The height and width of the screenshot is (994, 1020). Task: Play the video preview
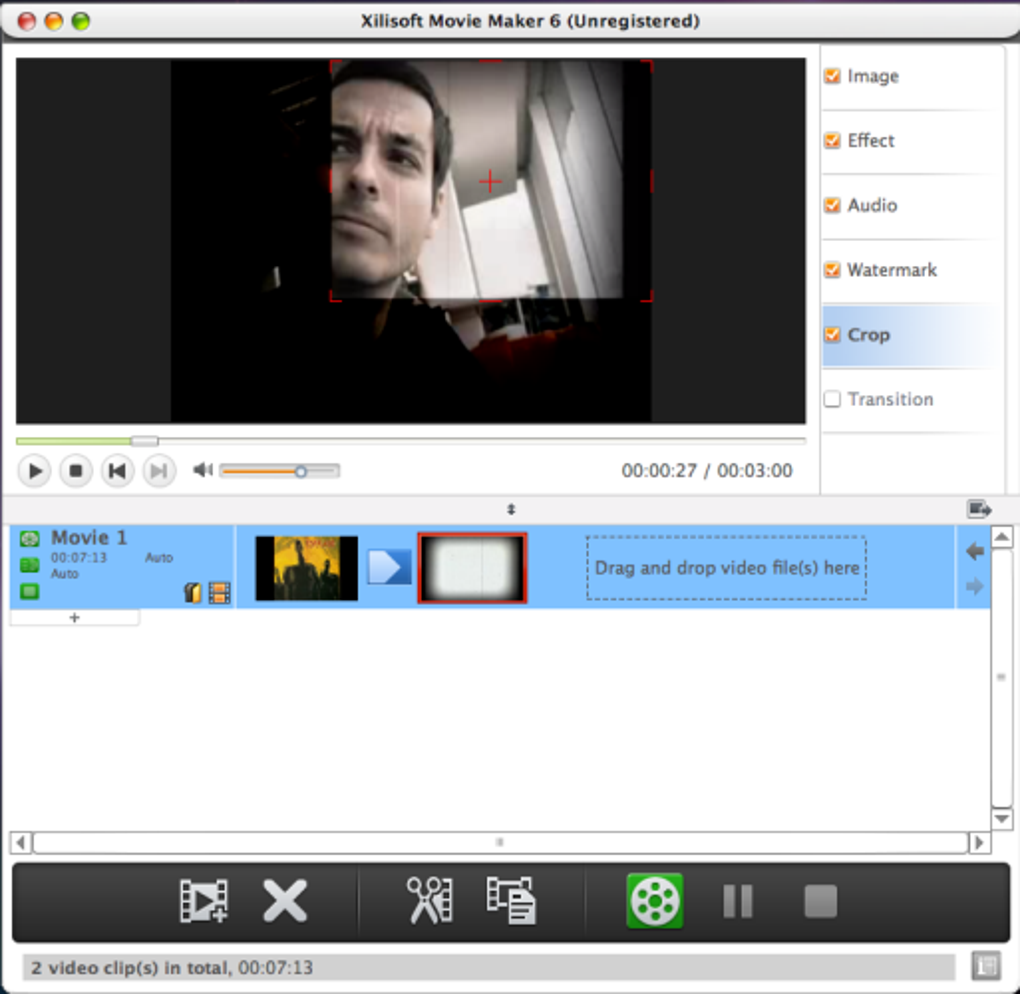pyautogui.click(x=34, y=470)
